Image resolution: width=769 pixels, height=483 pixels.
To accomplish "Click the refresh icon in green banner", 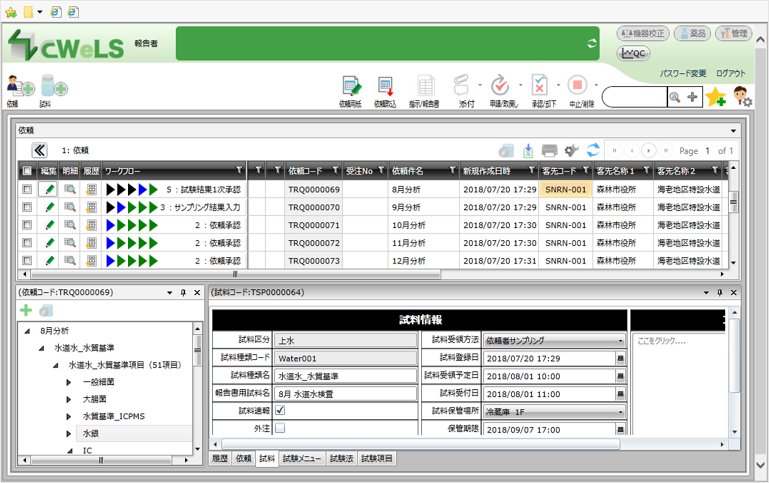I will (592, 43).
